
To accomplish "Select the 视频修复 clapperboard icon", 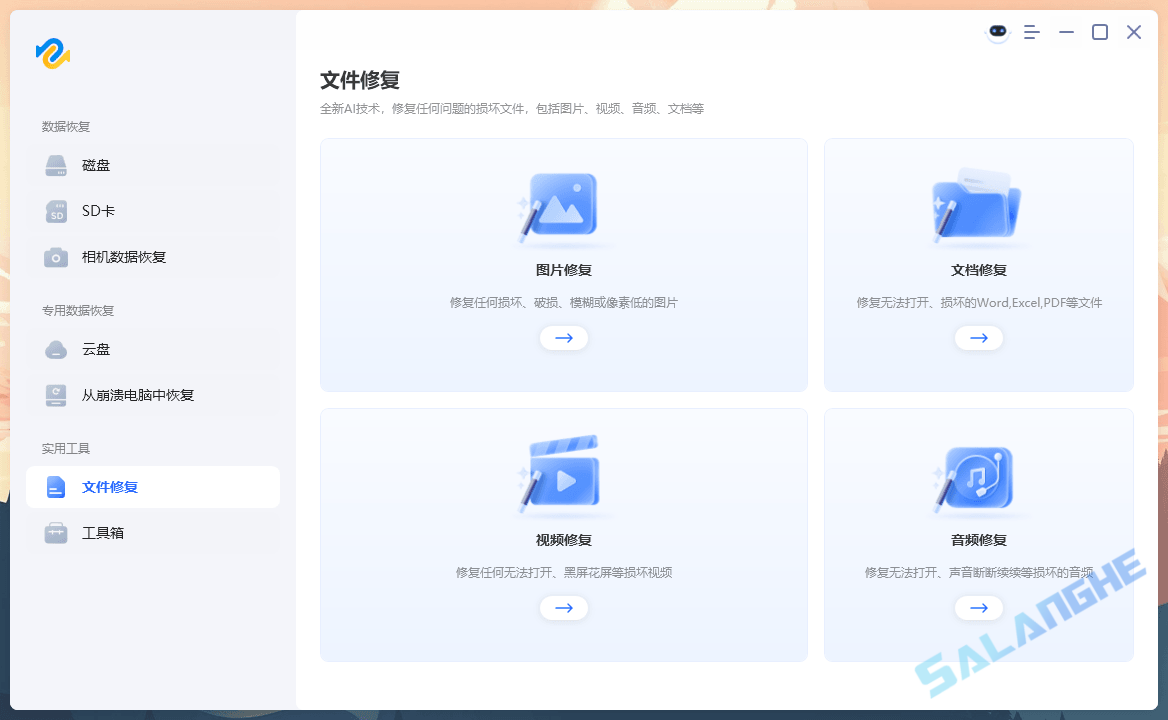I will point(563,475).
